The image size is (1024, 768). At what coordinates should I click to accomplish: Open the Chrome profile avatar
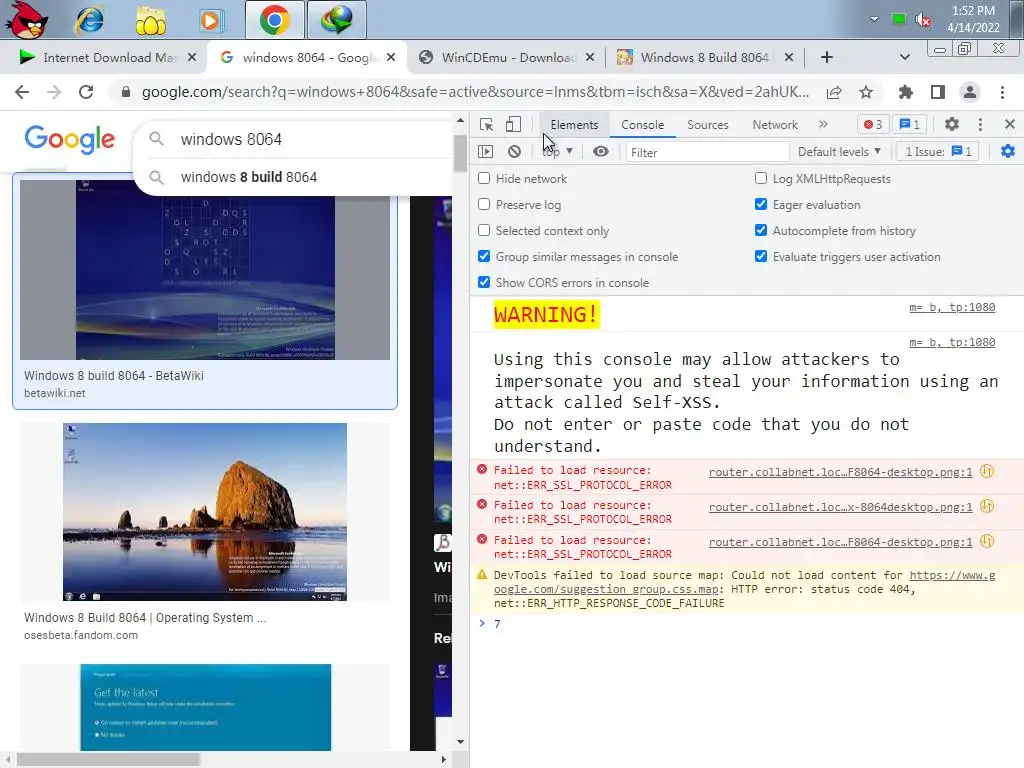pyautogui.click(x=970, y=92)
